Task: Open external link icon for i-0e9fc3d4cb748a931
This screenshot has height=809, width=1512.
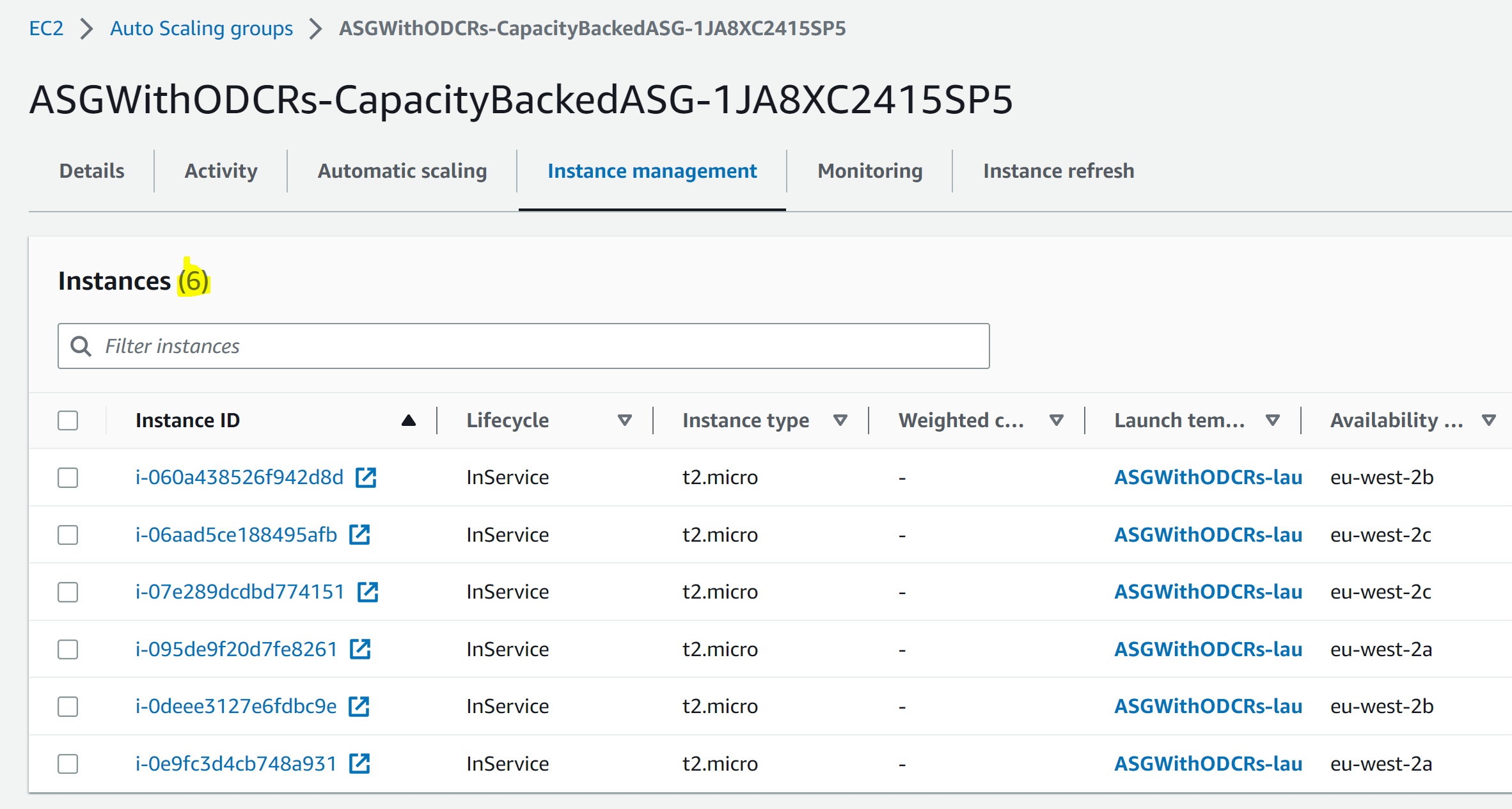Action: [x=359, y=764]
